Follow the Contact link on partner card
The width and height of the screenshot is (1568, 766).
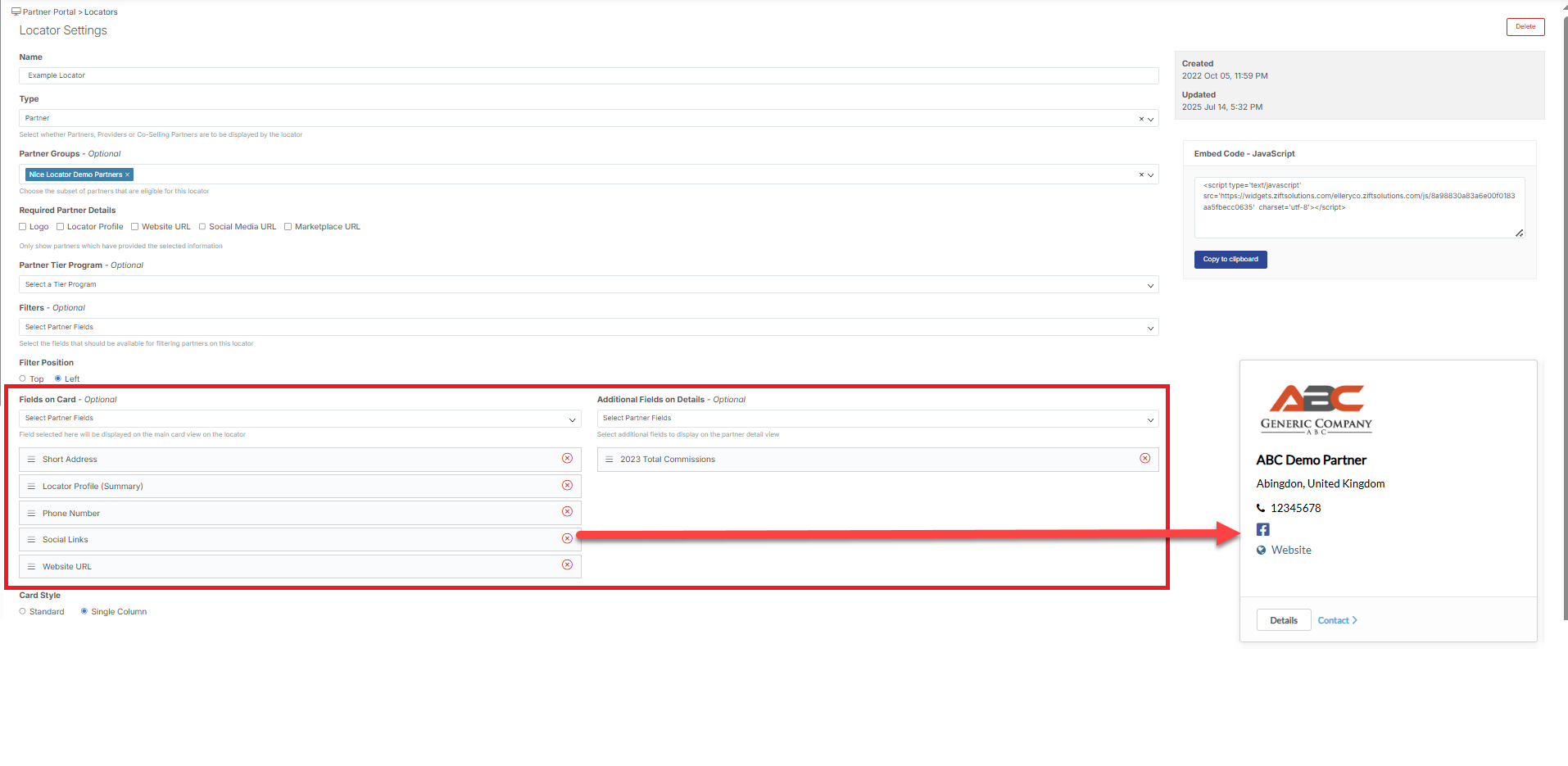pos(1337,620)
